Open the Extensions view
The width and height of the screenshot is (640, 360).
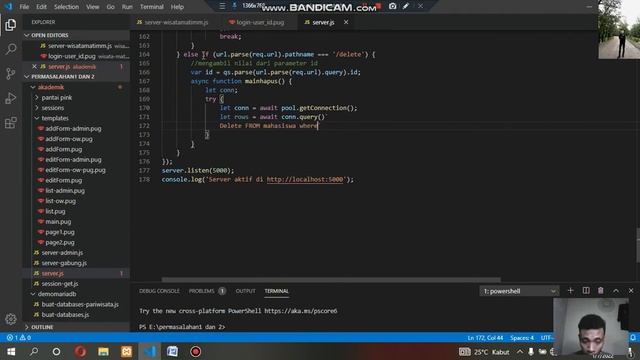(11, 122)
